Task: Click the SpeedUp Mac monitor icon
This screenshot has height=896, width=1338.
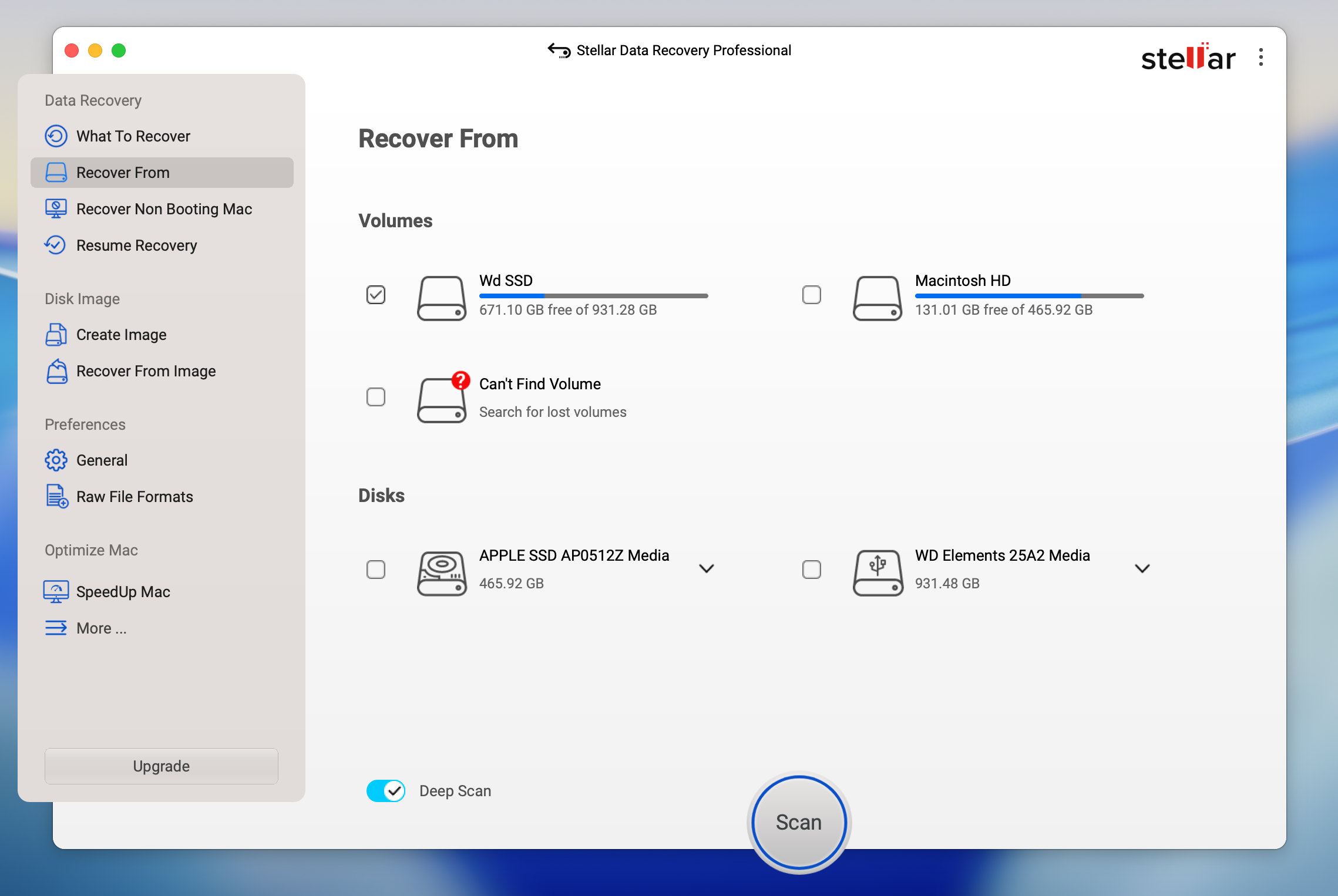Action: [x=56, y=592]
